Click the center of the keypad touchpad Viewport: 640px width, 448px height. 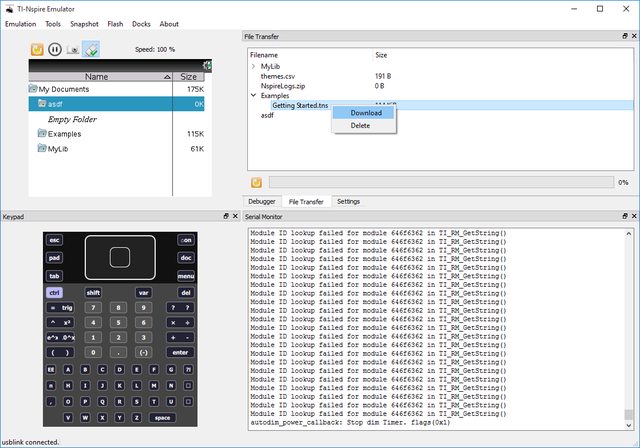pyautogui.click(x=120, y=257)
